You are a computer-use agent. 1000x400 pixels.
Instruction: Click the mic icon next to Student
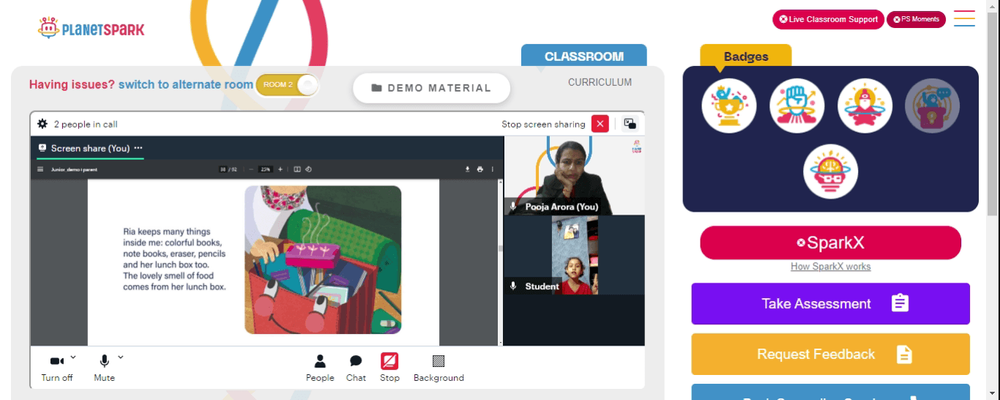pos(513,286)
